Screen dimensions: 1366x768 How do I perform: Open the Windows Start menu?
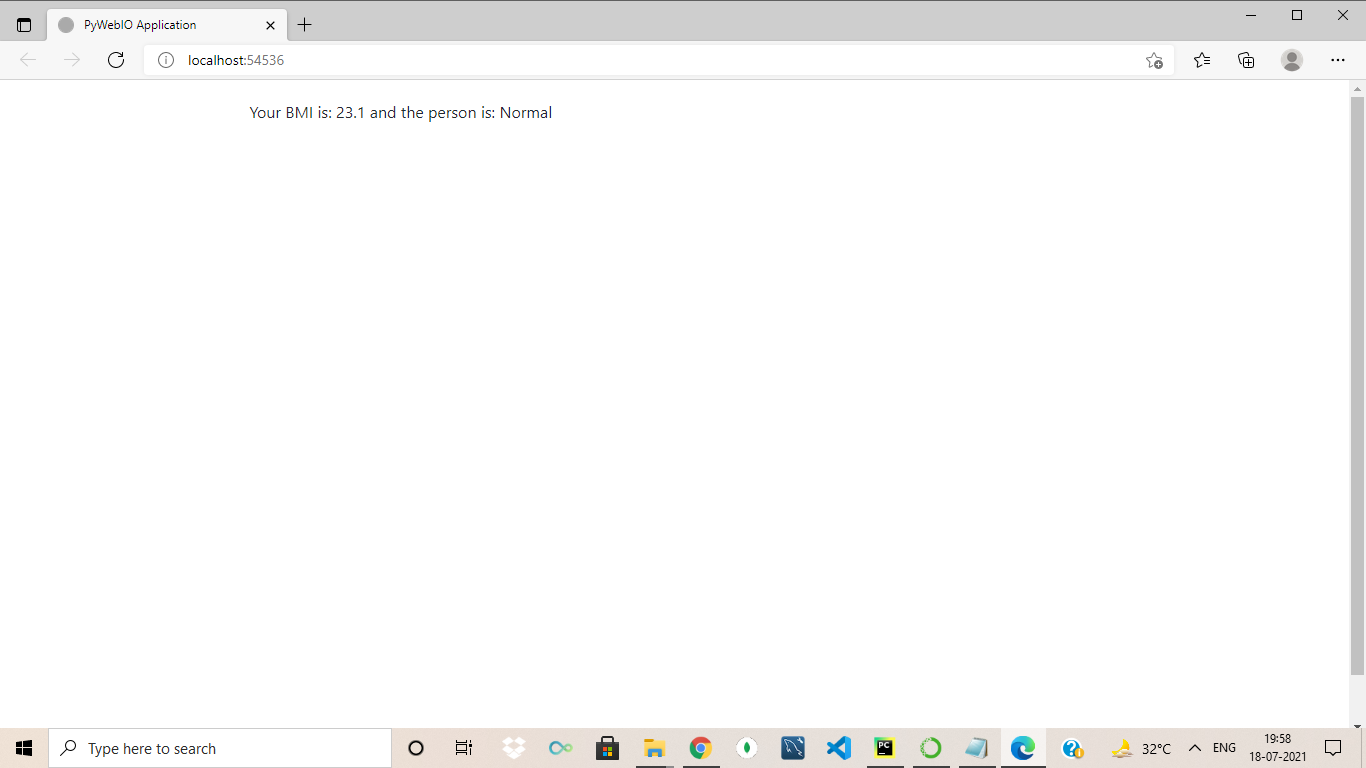[x=24, y=748]
